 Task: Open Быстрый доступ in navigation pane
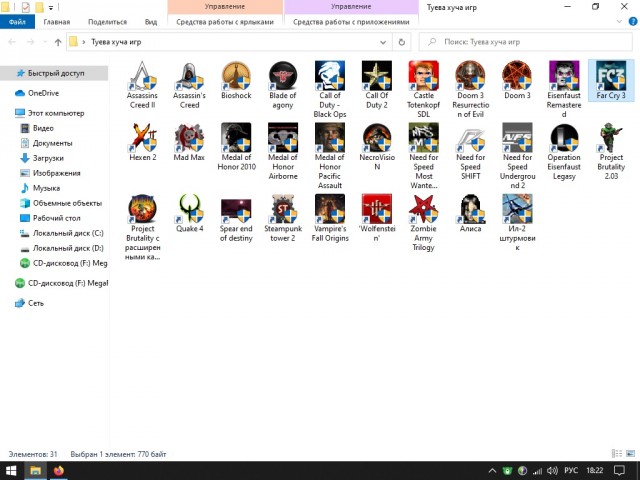(56, 73)
